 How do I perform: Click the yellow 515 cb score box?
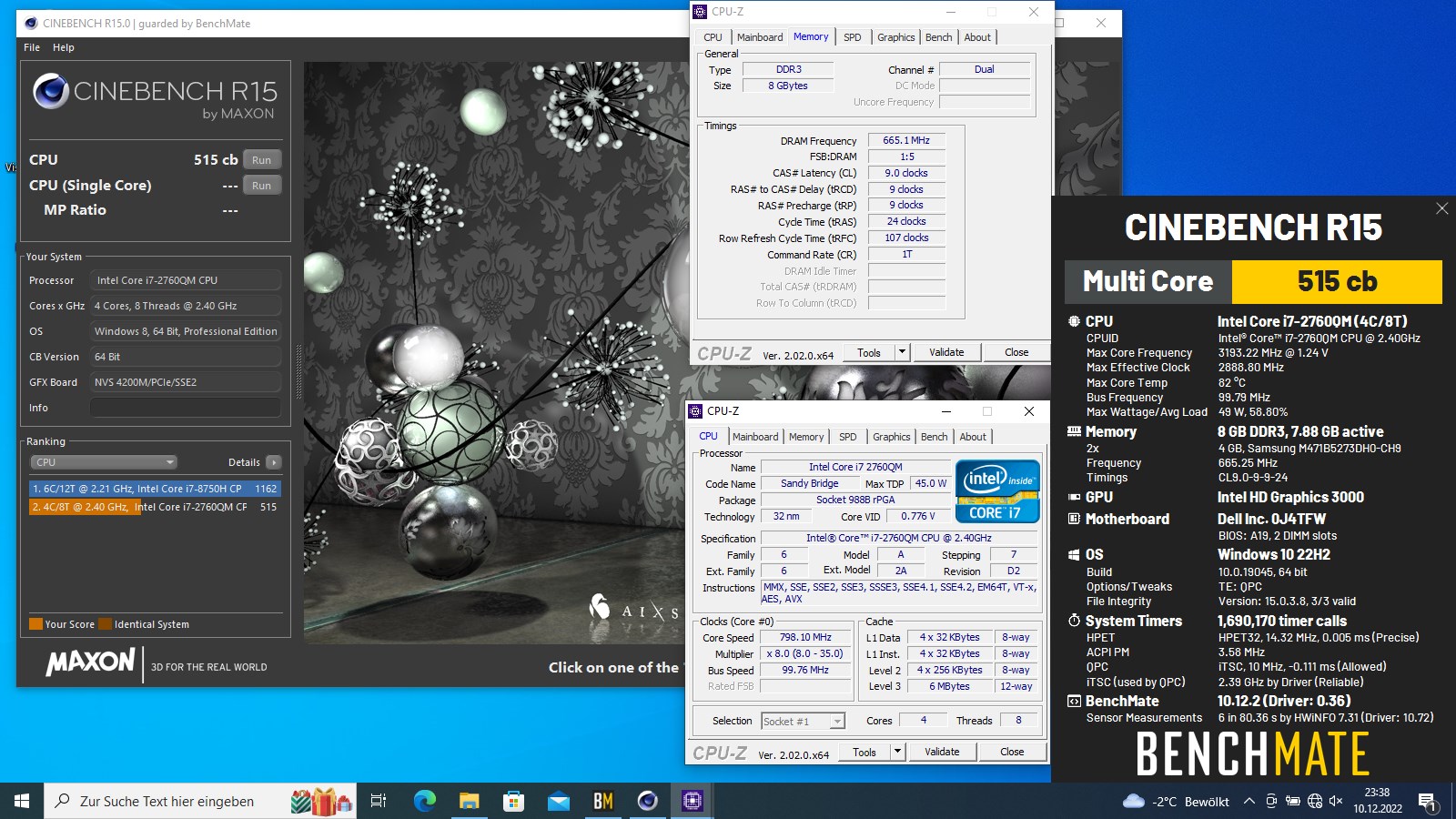tap(1337, 282)
